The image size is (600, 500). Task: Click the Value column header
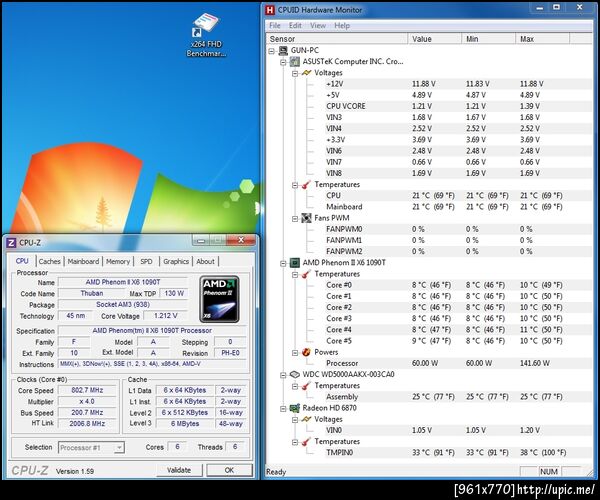click(434, 39)
